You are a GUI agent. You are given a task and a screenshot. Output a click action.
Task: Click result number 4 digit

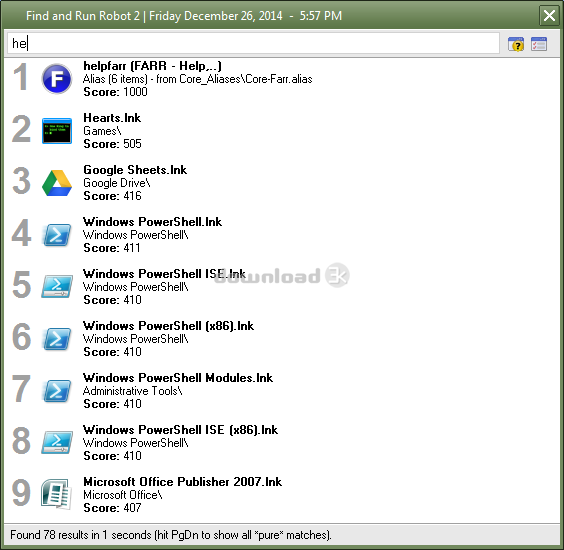pyautogui.click(x=21, y=233)
